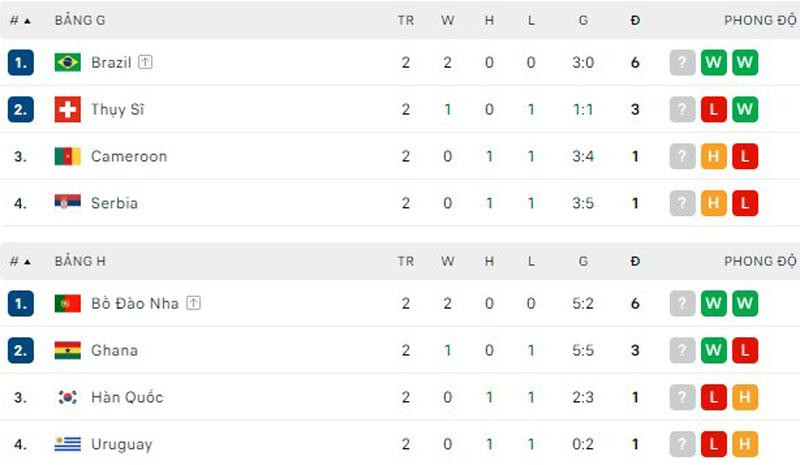Click the Ghana flag icon
This screenshot has height=465, width=800.
[x=67, y=350]
